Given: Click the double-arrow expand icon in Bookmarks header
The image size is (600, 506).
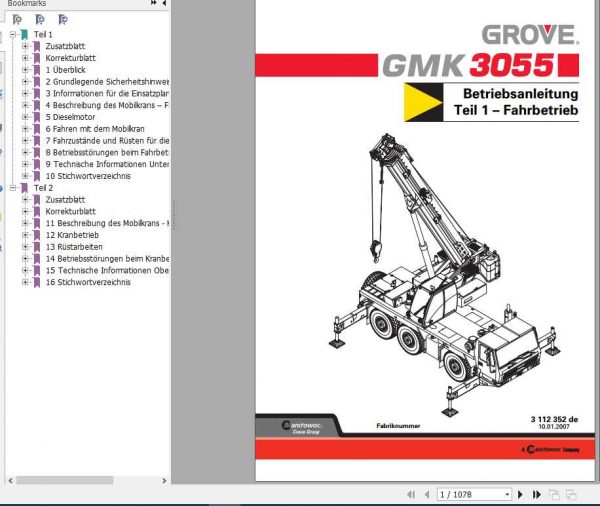Looking at the screenshot, I should 153,3.
